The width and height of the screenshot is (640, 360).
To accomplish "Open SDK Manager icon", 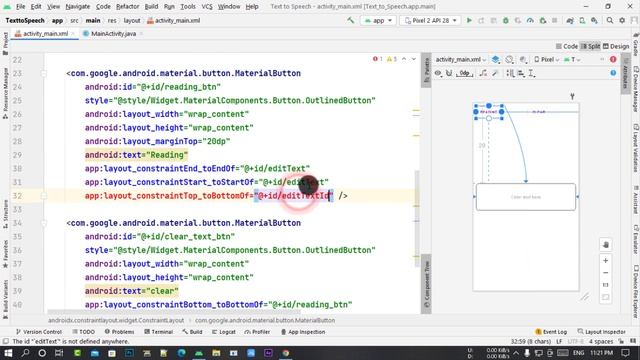I will [594, 20].
